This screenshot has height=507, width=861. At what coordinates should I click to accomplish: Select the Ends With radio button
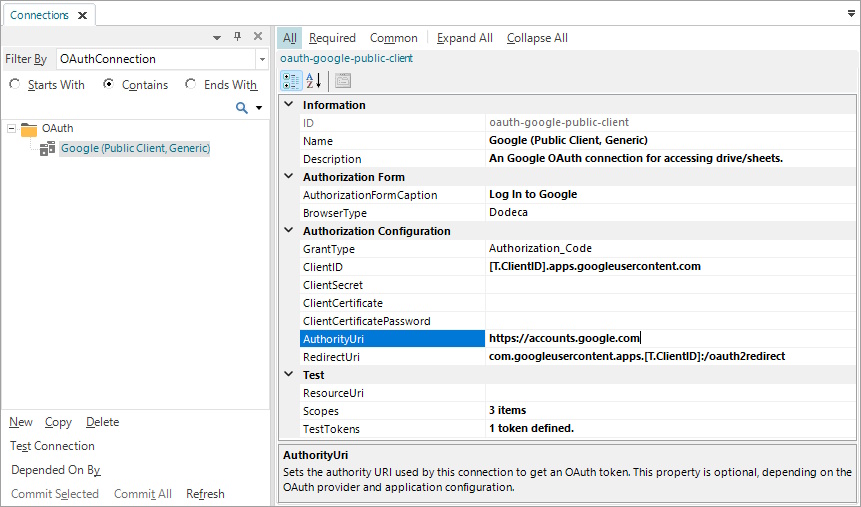(191, 84)
